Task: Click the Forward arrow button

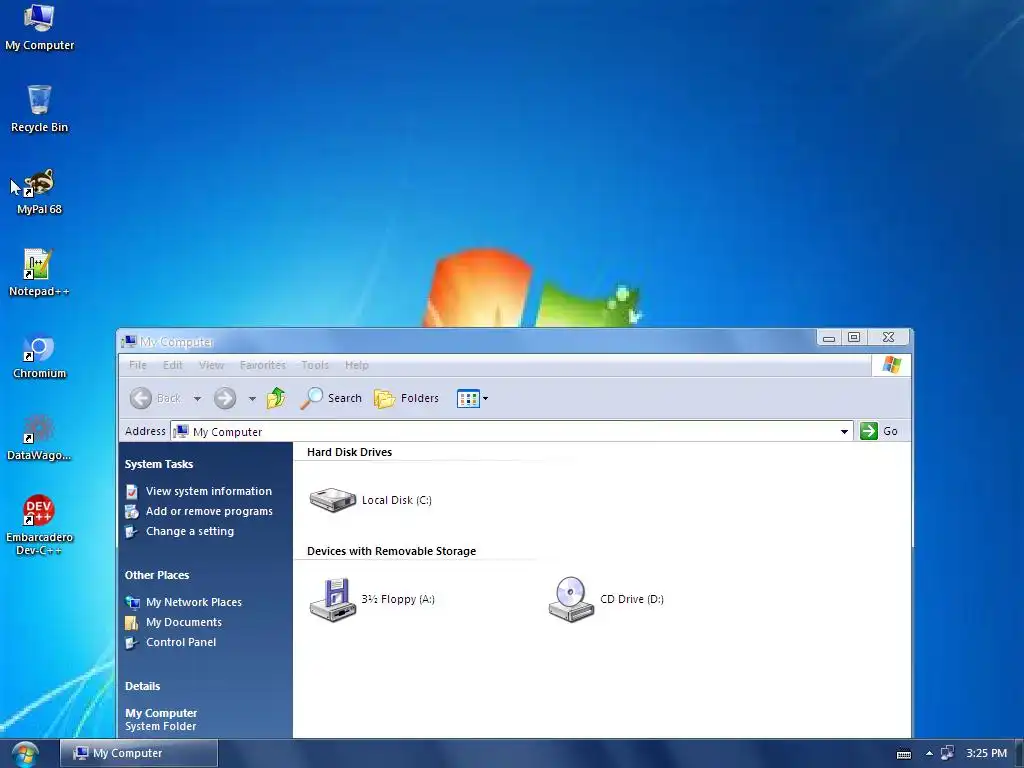Action: pyautogui.click(x=225, y=398)
